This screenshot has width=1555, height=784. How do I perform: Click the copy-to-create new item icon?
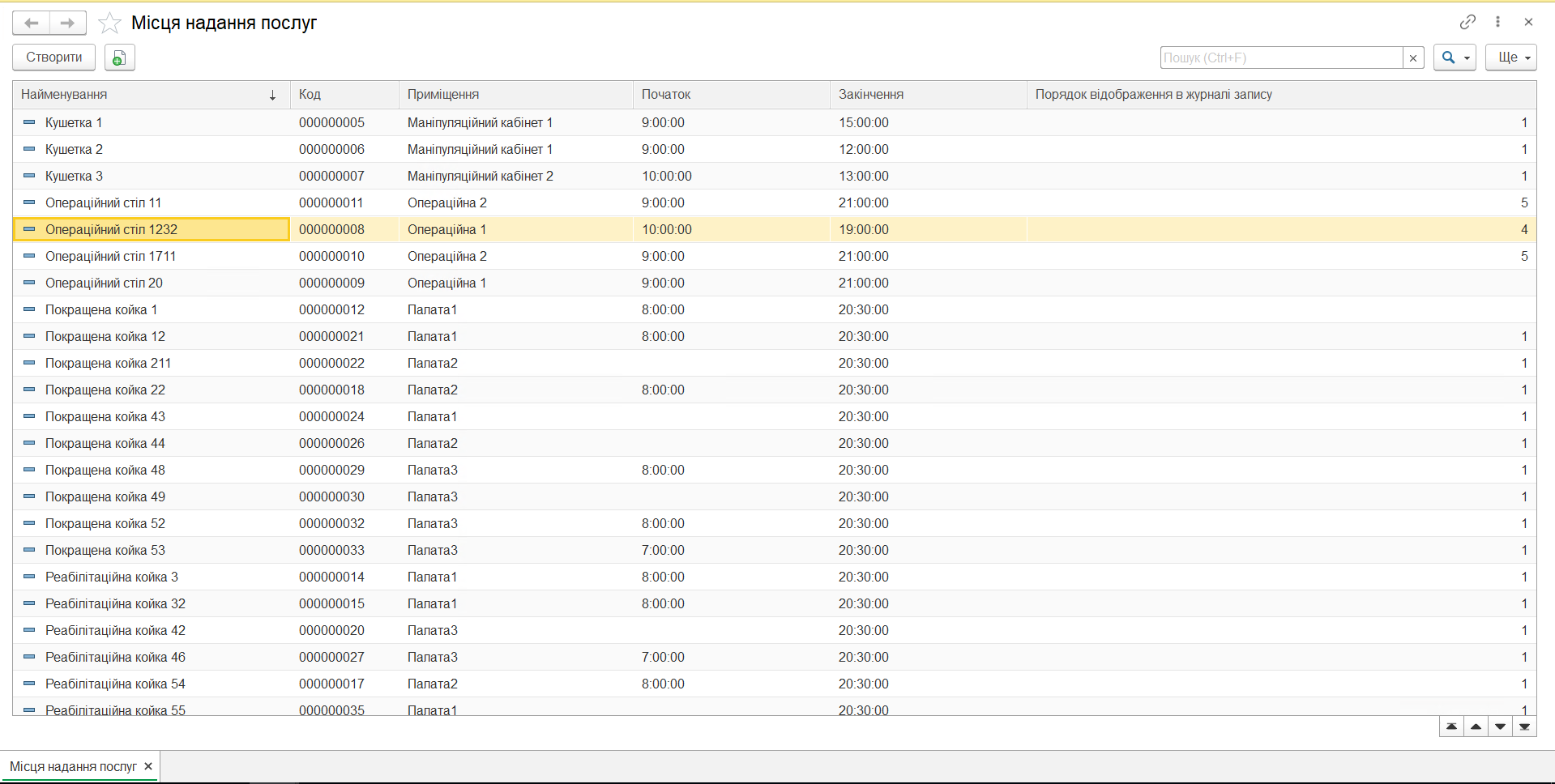click(119, 58)
